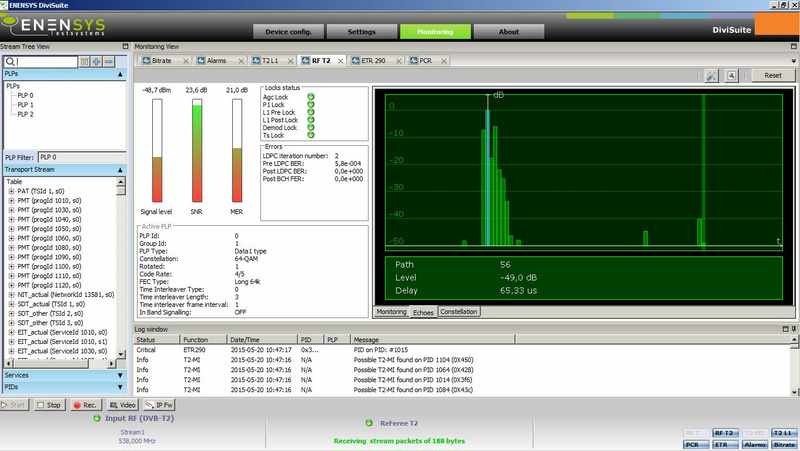Click the expand-all plus icon in Stream Tree
This screenshot has width=800, height=451.
coord(96,62)
